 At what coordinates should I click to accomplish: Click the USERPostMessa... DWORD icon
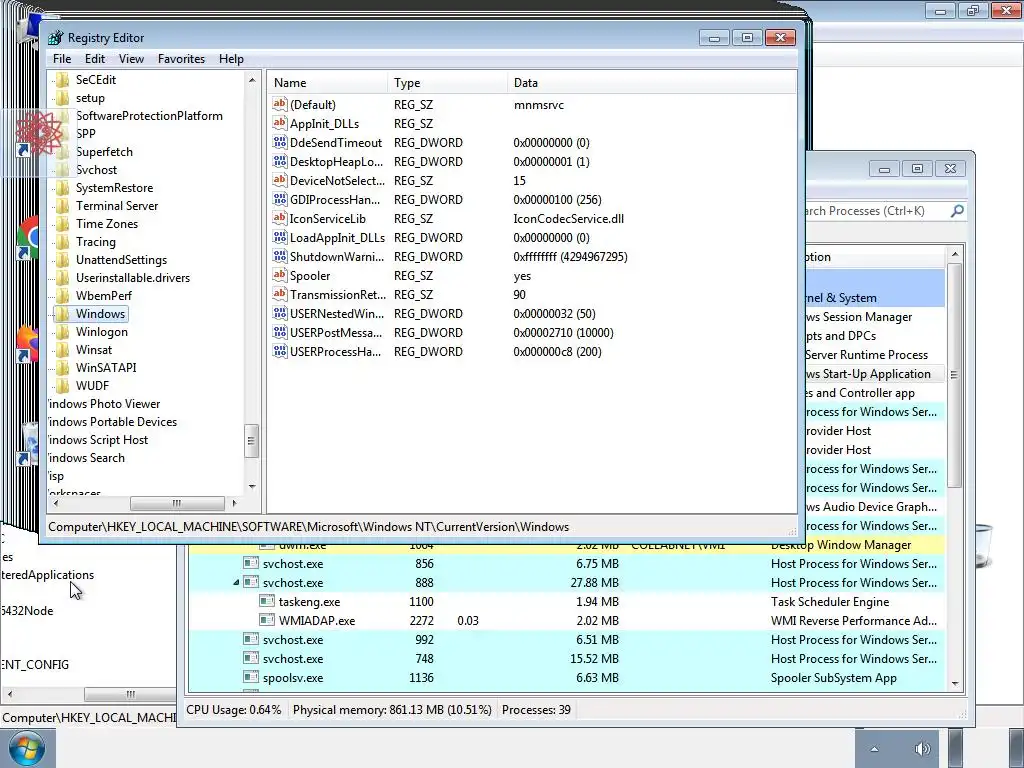pyautogui.click(x=280, y=332)
